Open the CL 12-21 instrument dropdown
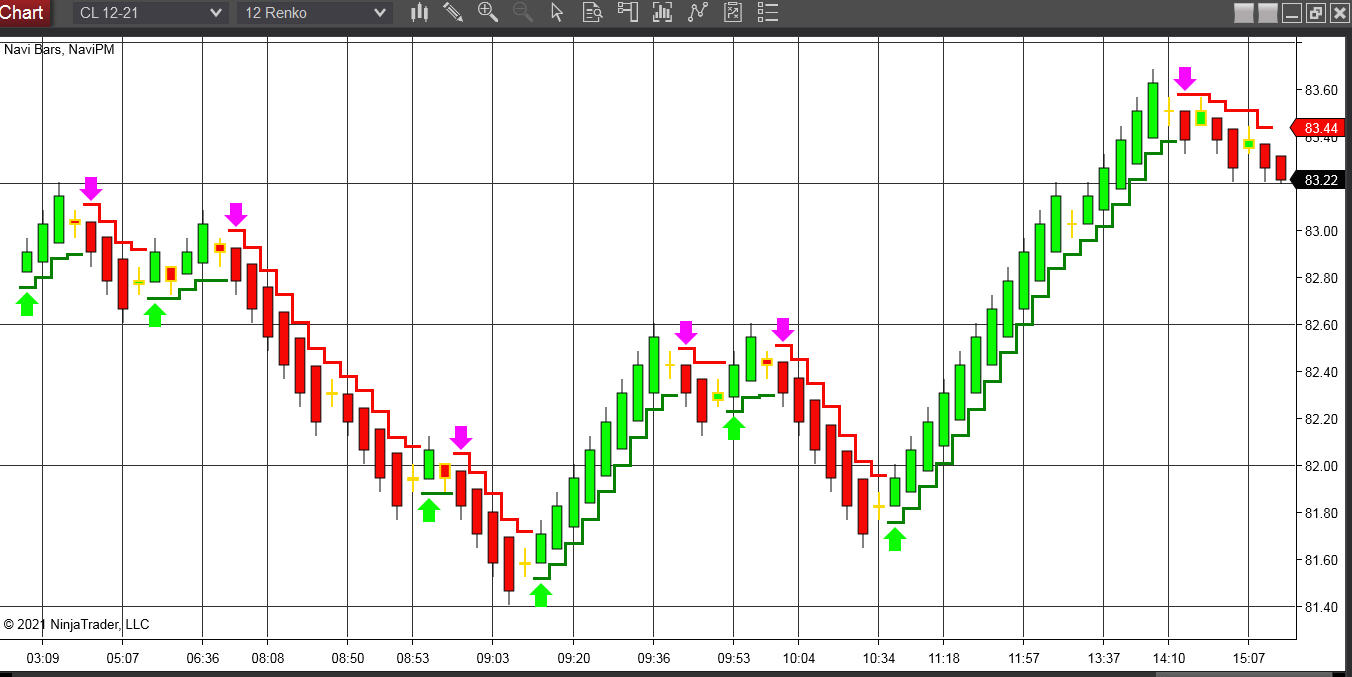Image resolution: width=1352 pixels, height=677 pixels. point(151,13)
